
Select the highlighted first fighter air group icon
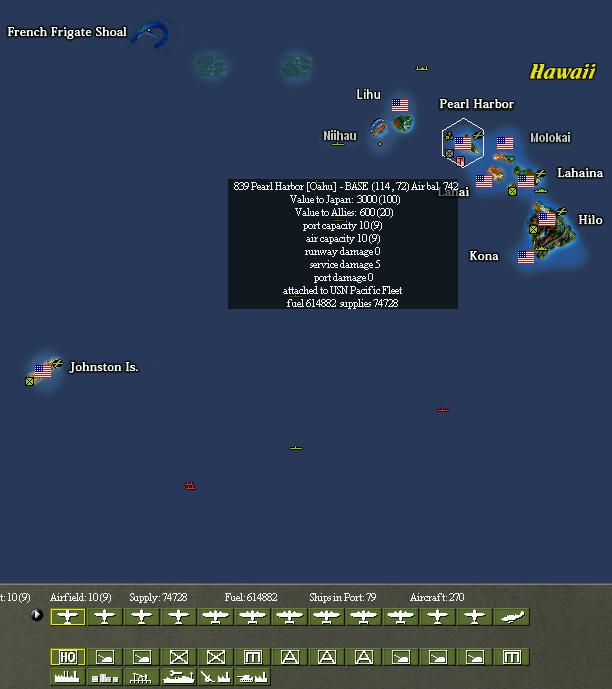[68, 616]
